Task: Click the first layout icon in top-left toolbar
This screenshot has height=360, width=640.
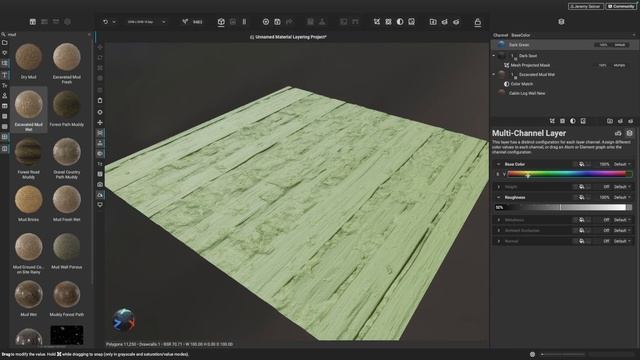Action: 33,22
